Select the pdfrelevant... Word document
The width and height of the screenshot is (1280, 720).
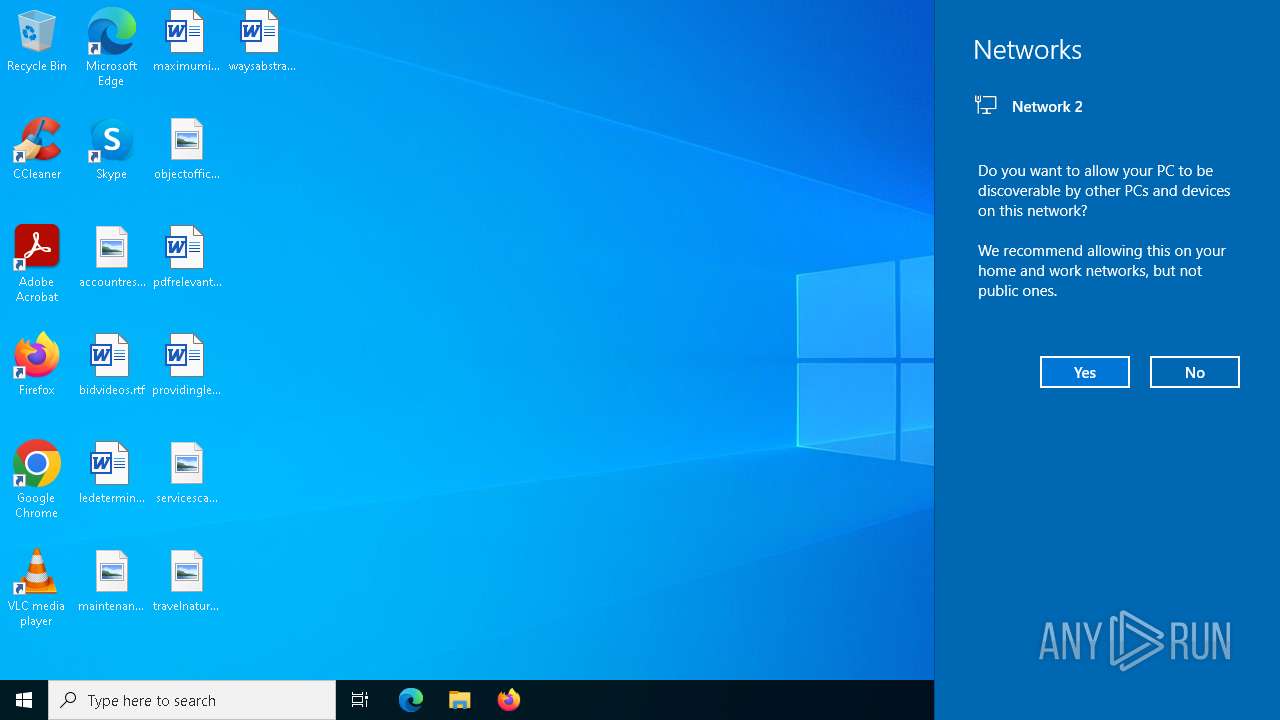(186, 257)
